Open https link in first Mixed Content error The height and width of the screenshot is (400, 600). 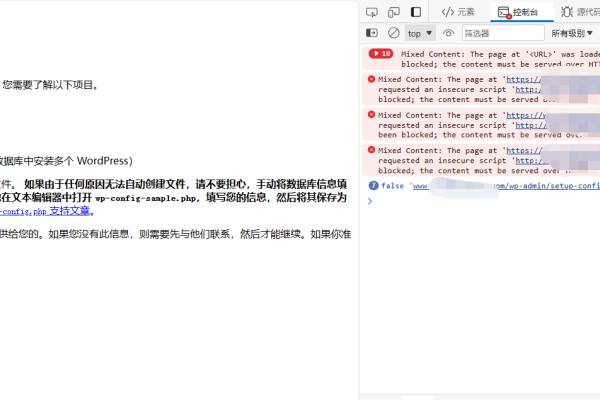coord(524,80)
